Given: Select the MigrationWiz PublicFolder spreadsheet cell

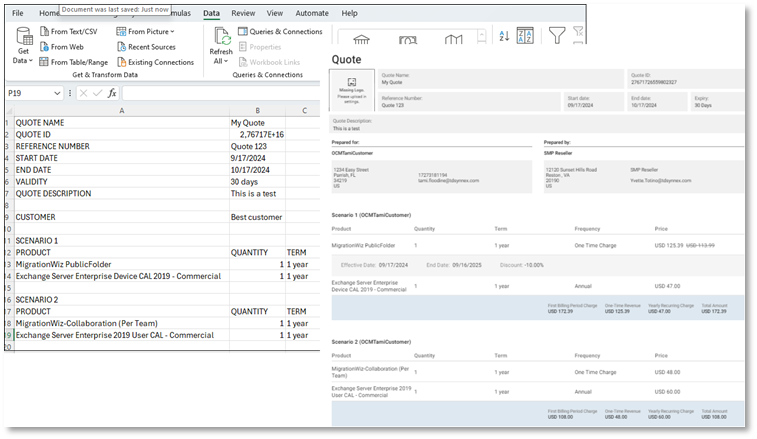Looking at the screenshot, I should 122,265.
